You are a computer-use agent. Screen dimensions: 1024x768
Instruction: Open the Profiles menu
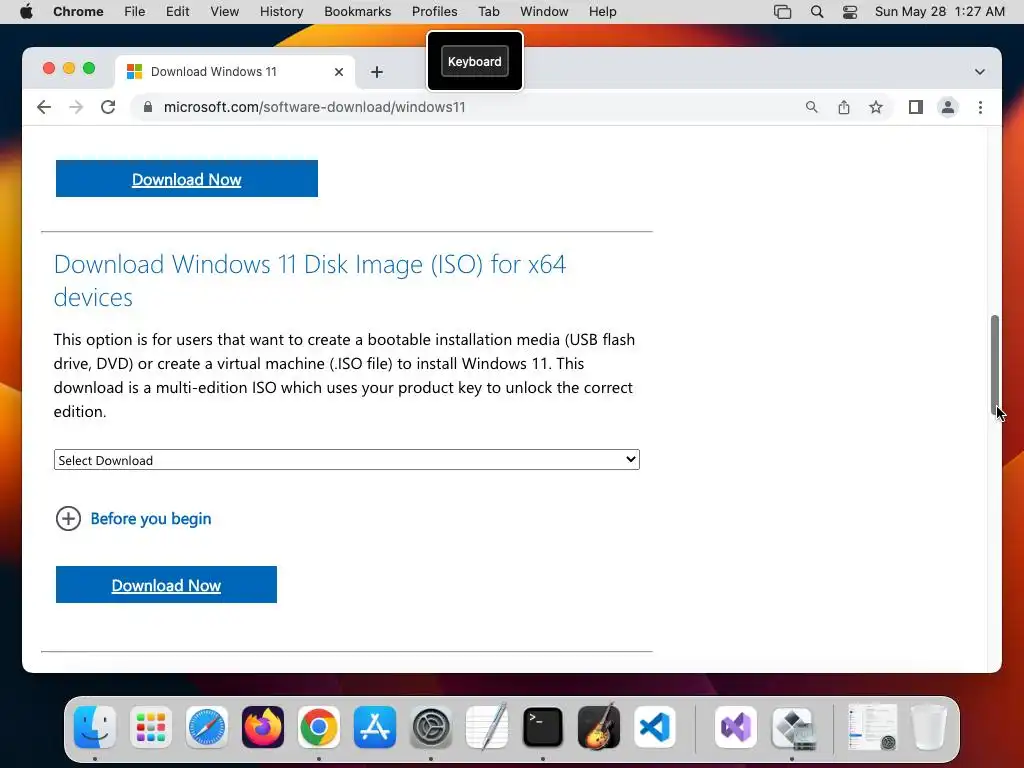point(434,12)
